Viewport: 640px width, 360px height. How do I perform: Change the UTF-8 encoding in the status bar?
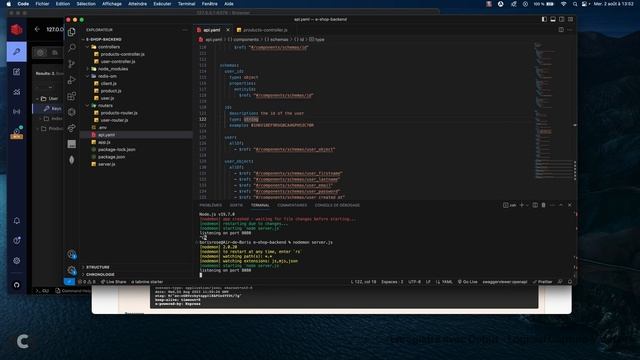tap(414, 282)
